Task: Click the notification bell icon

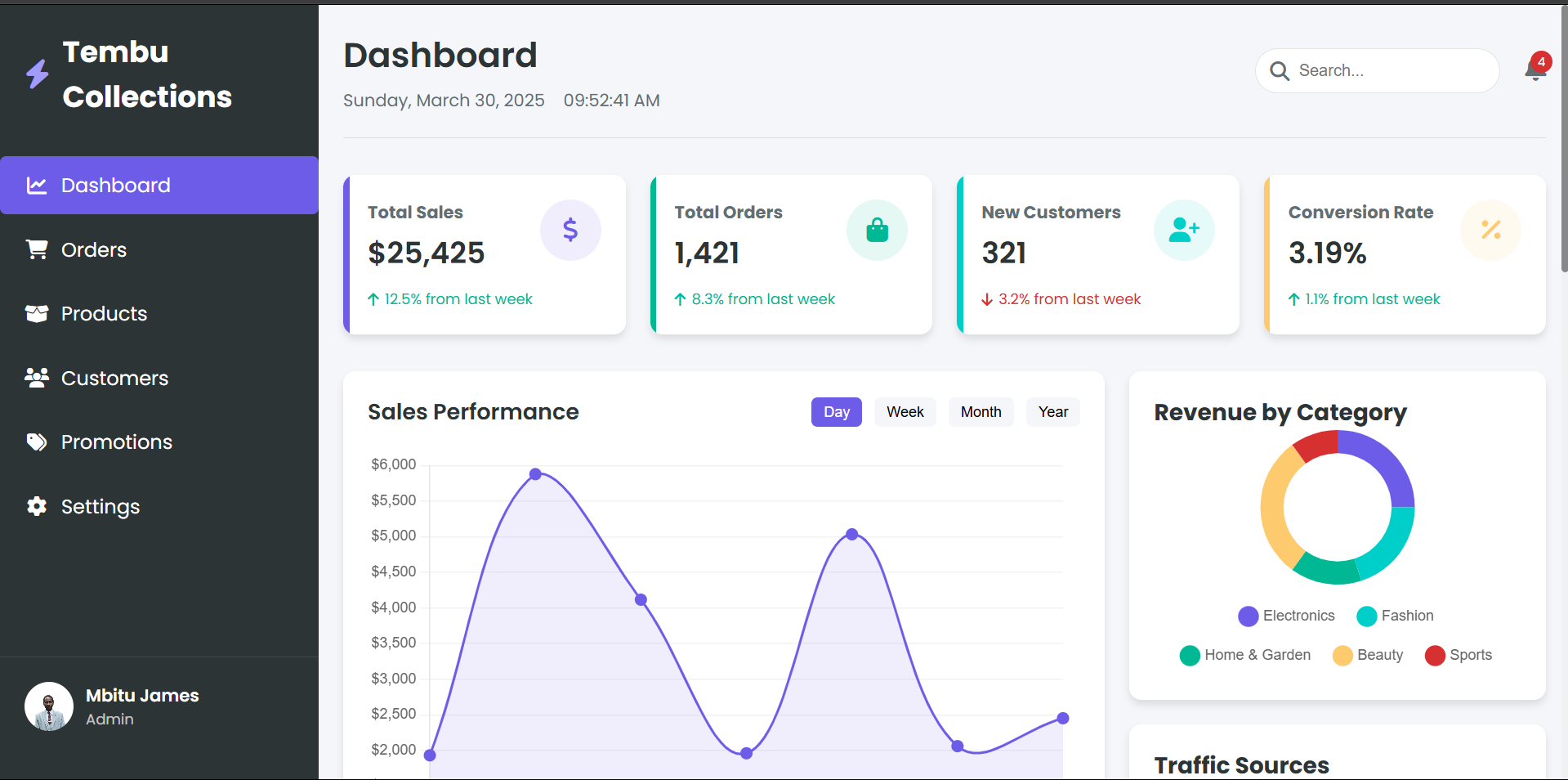Action: (x=1534, y=72)
